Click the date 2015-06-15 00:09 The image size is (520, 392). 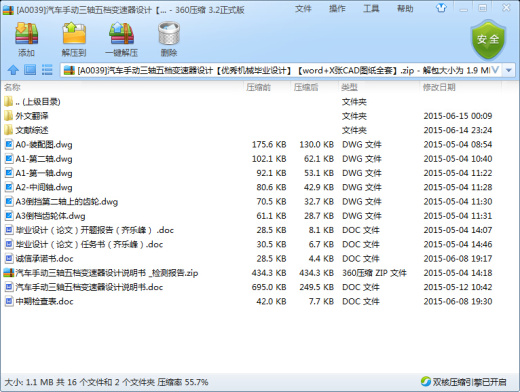(458, 116)
